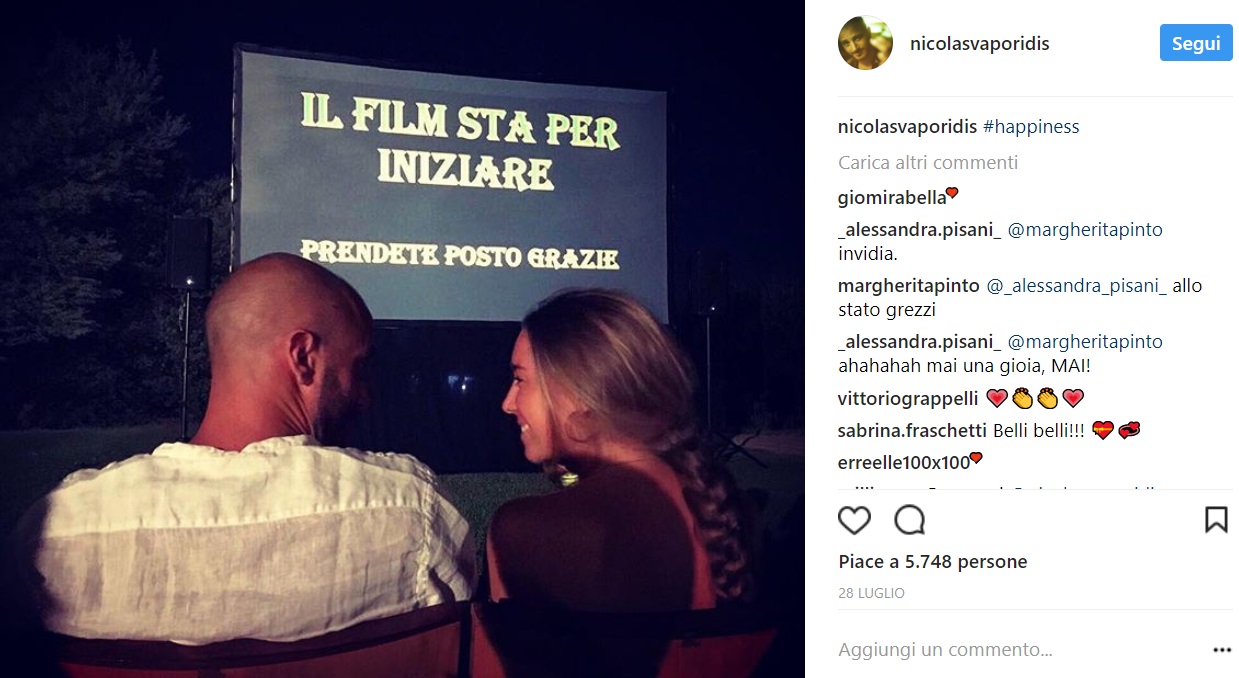Focus the Aggiungi un commento field
1239x678 pixels.
[1020, 650]
